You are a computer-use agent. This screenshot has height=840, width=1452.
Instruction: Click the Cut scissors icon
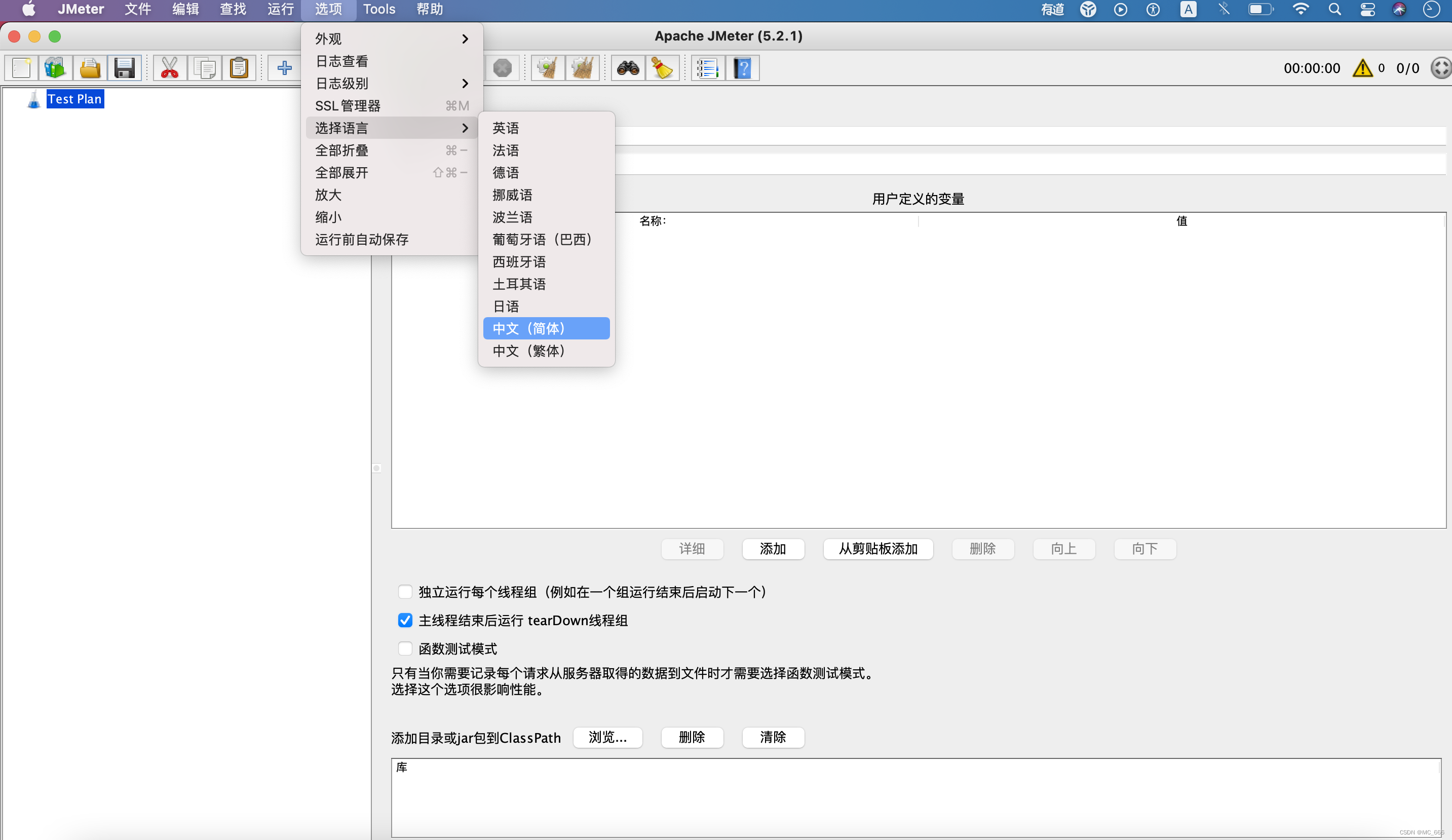tap(169, 68)
